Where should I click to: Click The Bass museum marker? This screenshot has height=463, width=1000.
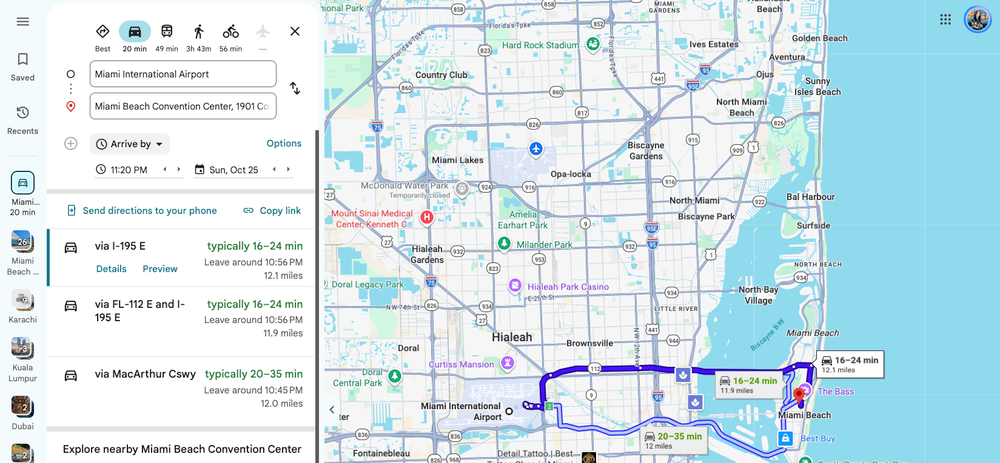pyautogui.click(x=805, y=389)
